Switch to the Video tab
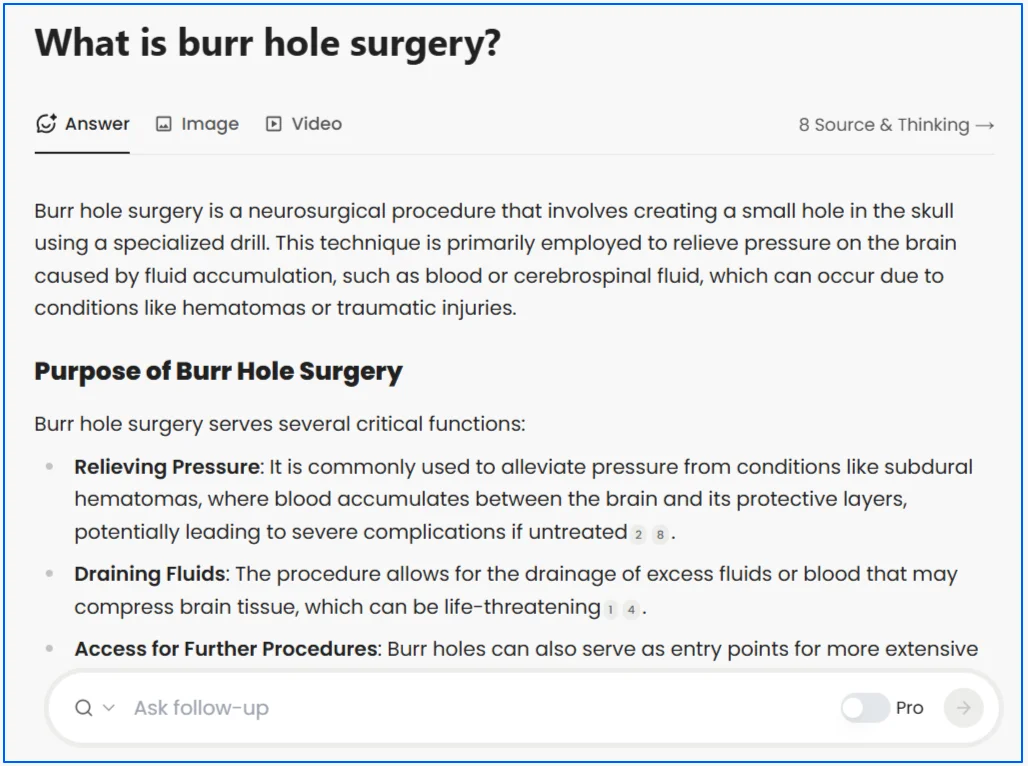Viewport: 1028px width, 766px height. pos(304,124)
